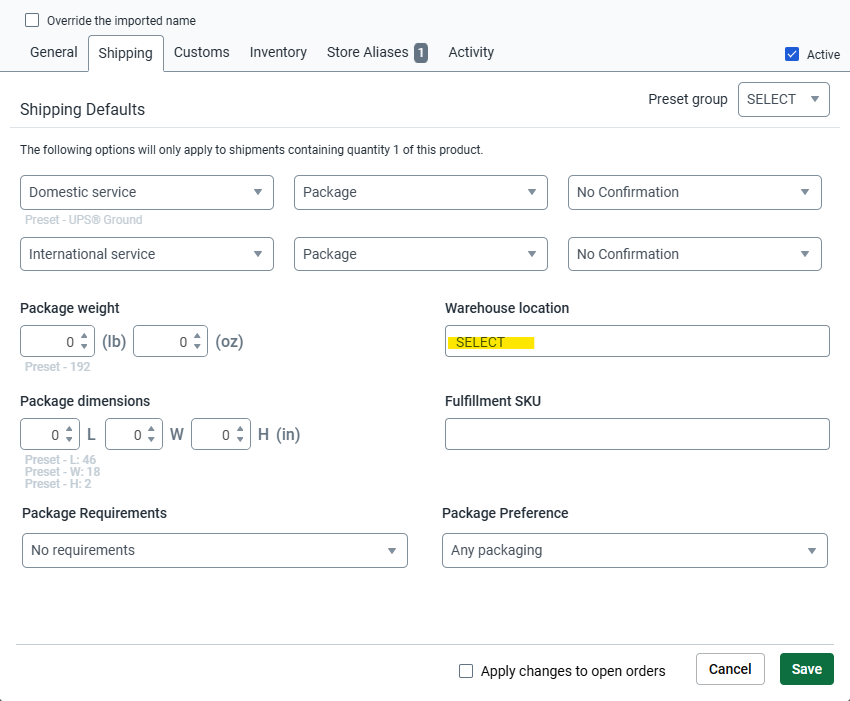850x701 pixels.
Task: Toggle the Active checkbox
Action: coord(792,54)
